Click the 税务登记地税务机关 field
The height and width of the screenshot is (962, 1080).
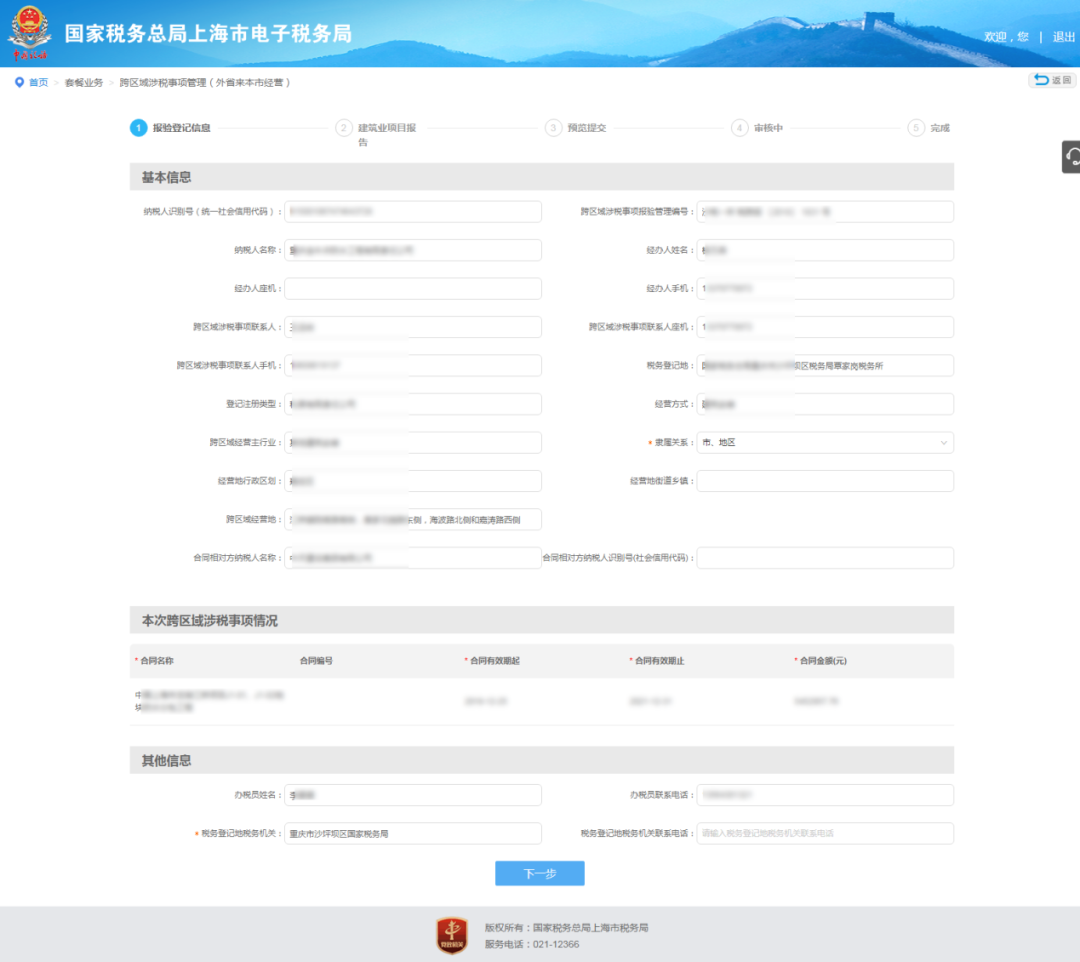point(413,833)
